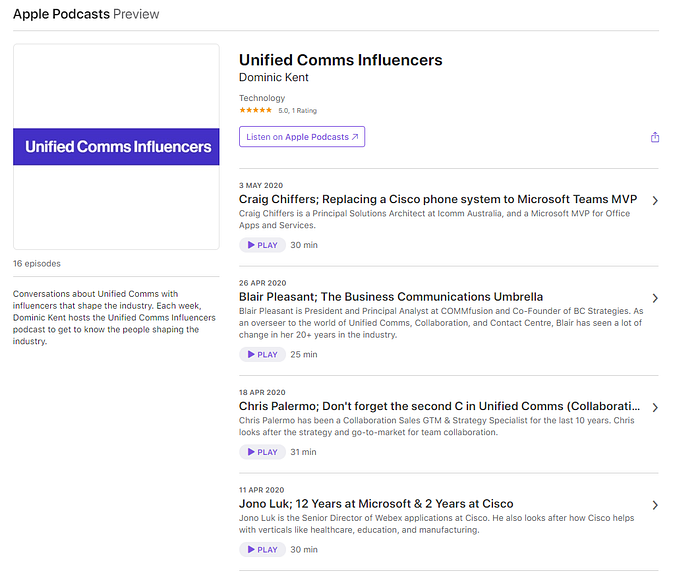
Task: Open Chris Palermo; Don't forget the second C title
Action: pyautogui.click(x=439, y=406)
